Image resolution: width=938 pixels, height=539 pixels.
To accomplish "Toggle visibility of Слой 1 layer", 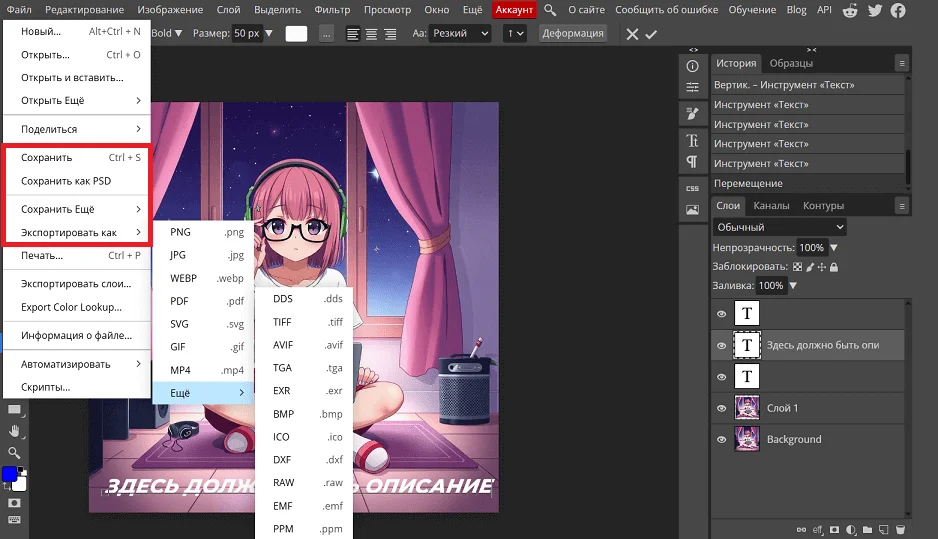I will [x=721, y=408].
